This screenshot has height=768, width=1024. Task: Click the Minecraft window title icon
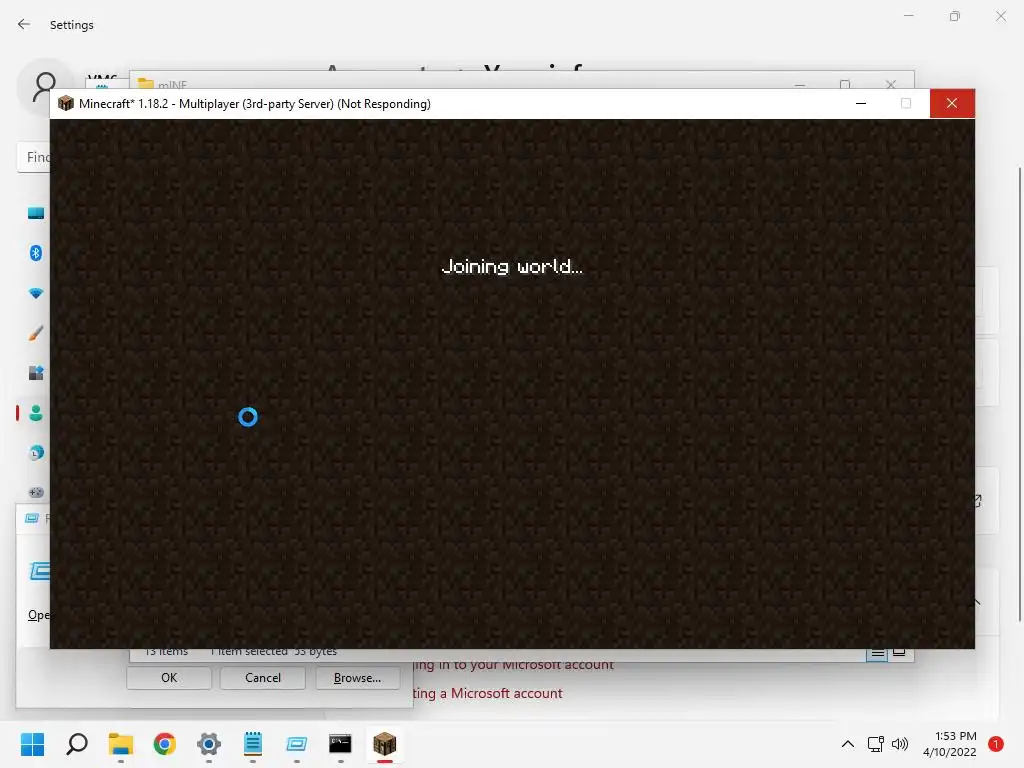(66, 103)
